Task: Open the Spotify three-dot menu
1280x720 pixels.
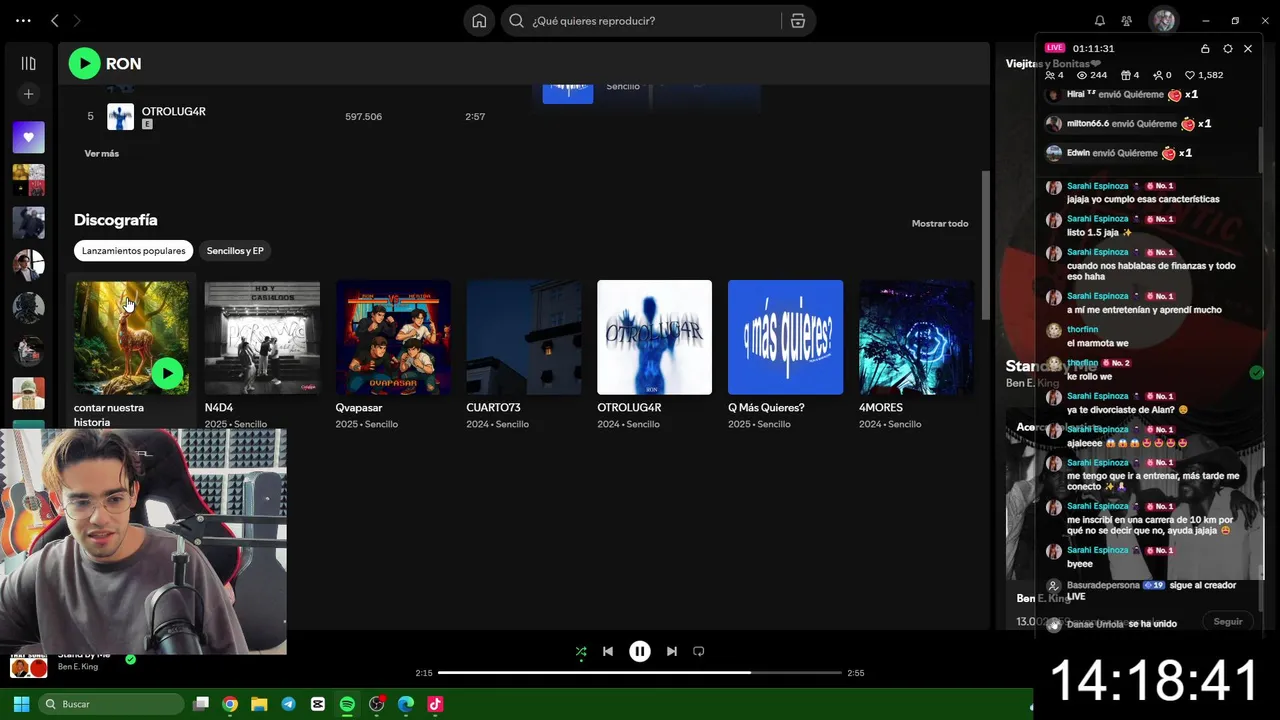Action: point(23,20)
